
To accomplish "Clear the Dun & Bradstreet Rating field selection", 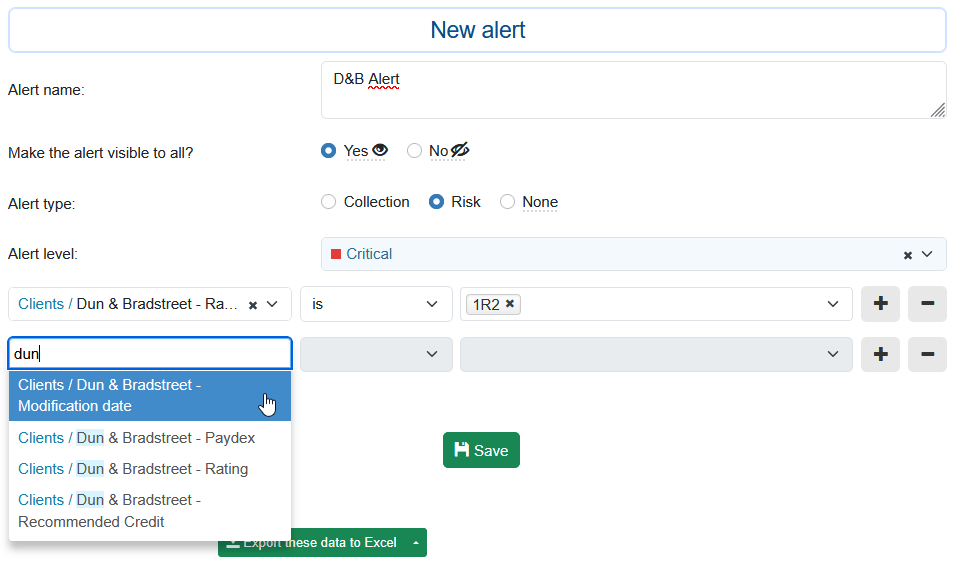I will tap(253, 305).
